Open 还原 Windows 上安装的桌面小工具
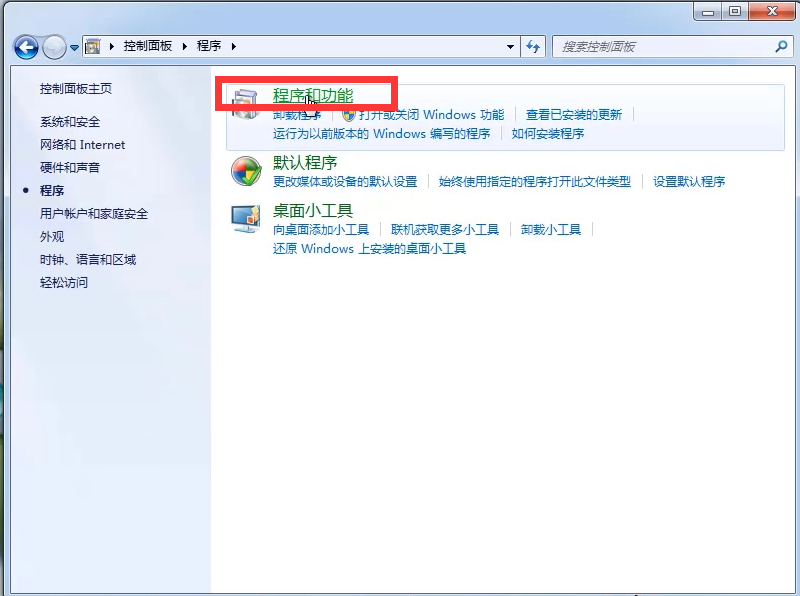The width and height of the screenshot is (800, 596). [369, 249]
